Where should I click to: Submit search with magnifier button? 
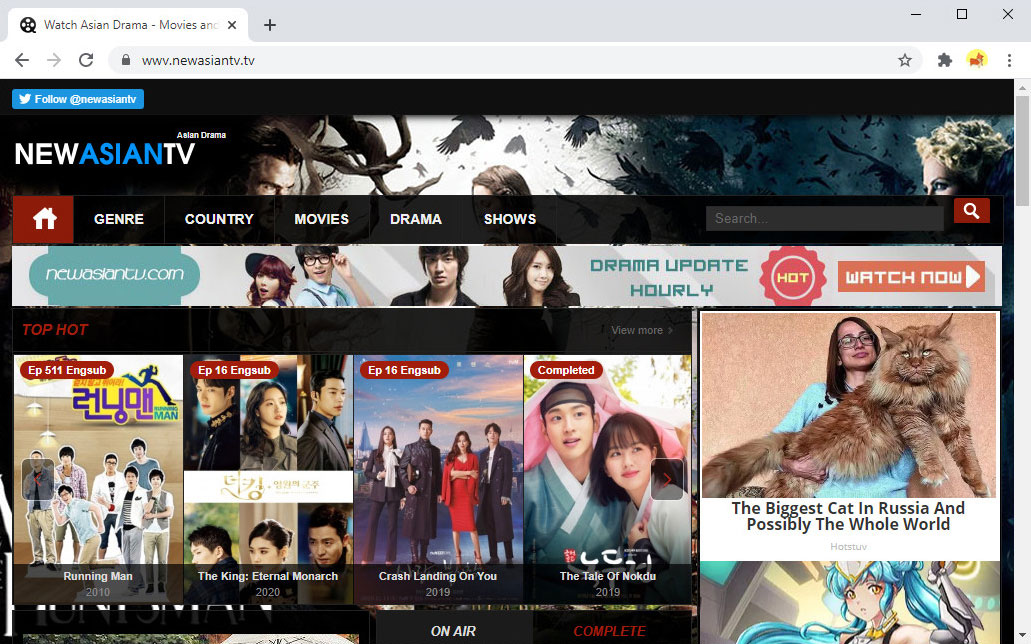[971, 211]
